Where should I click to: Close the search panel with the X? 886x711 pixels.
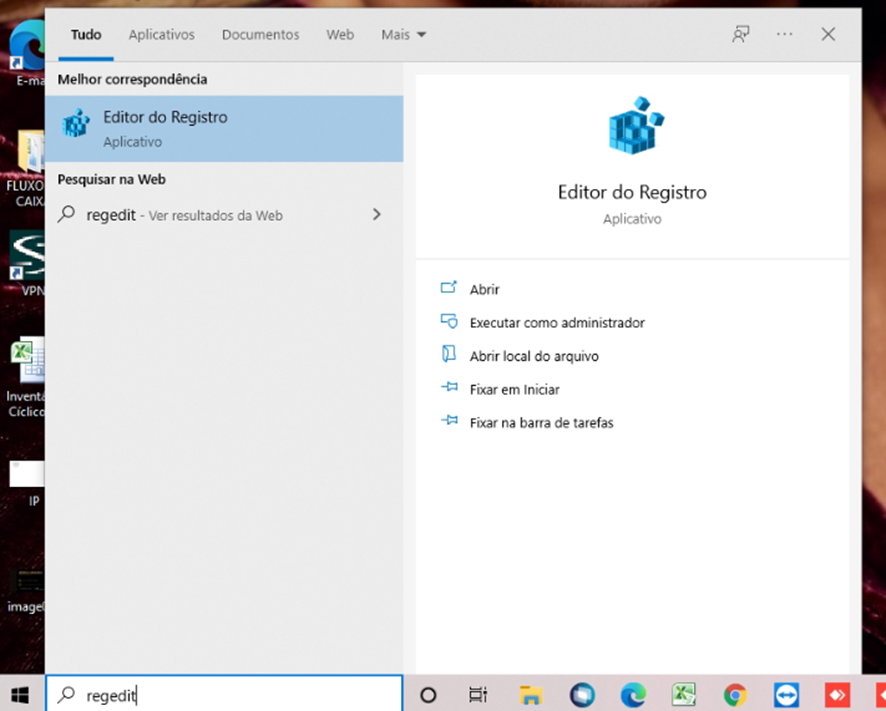pyautogui.click(x=828, y=34)
